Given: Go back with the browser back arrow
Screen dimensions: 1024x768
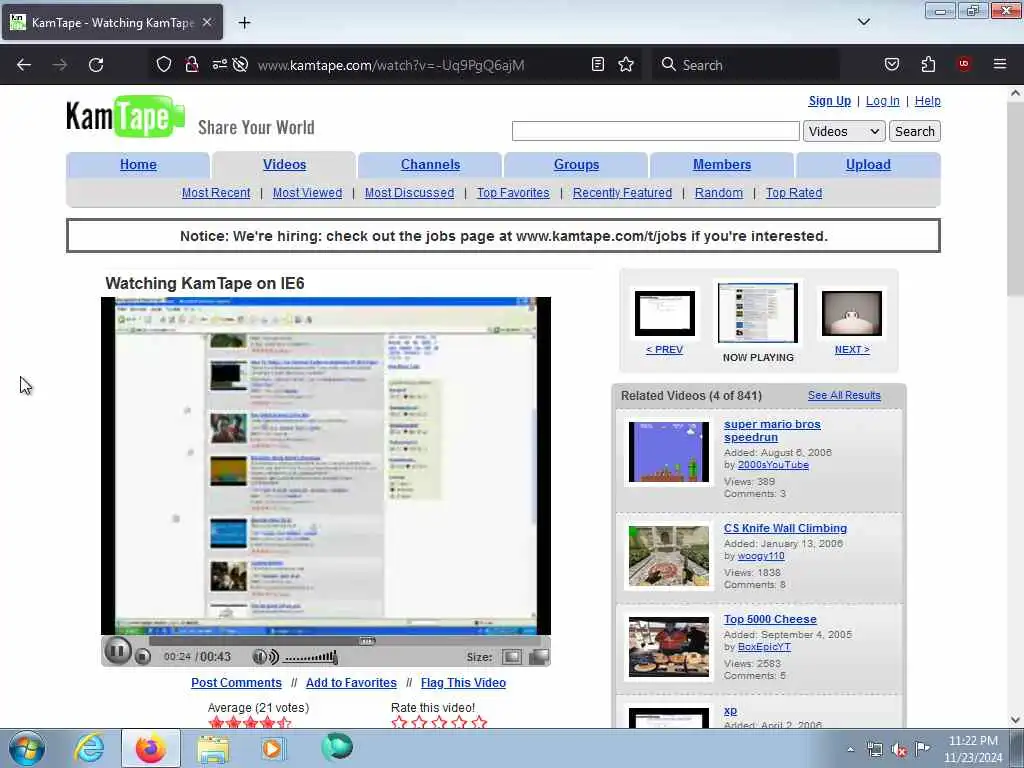Looking at the screenshot, I should pyautogui.click(x=24, y=65).
